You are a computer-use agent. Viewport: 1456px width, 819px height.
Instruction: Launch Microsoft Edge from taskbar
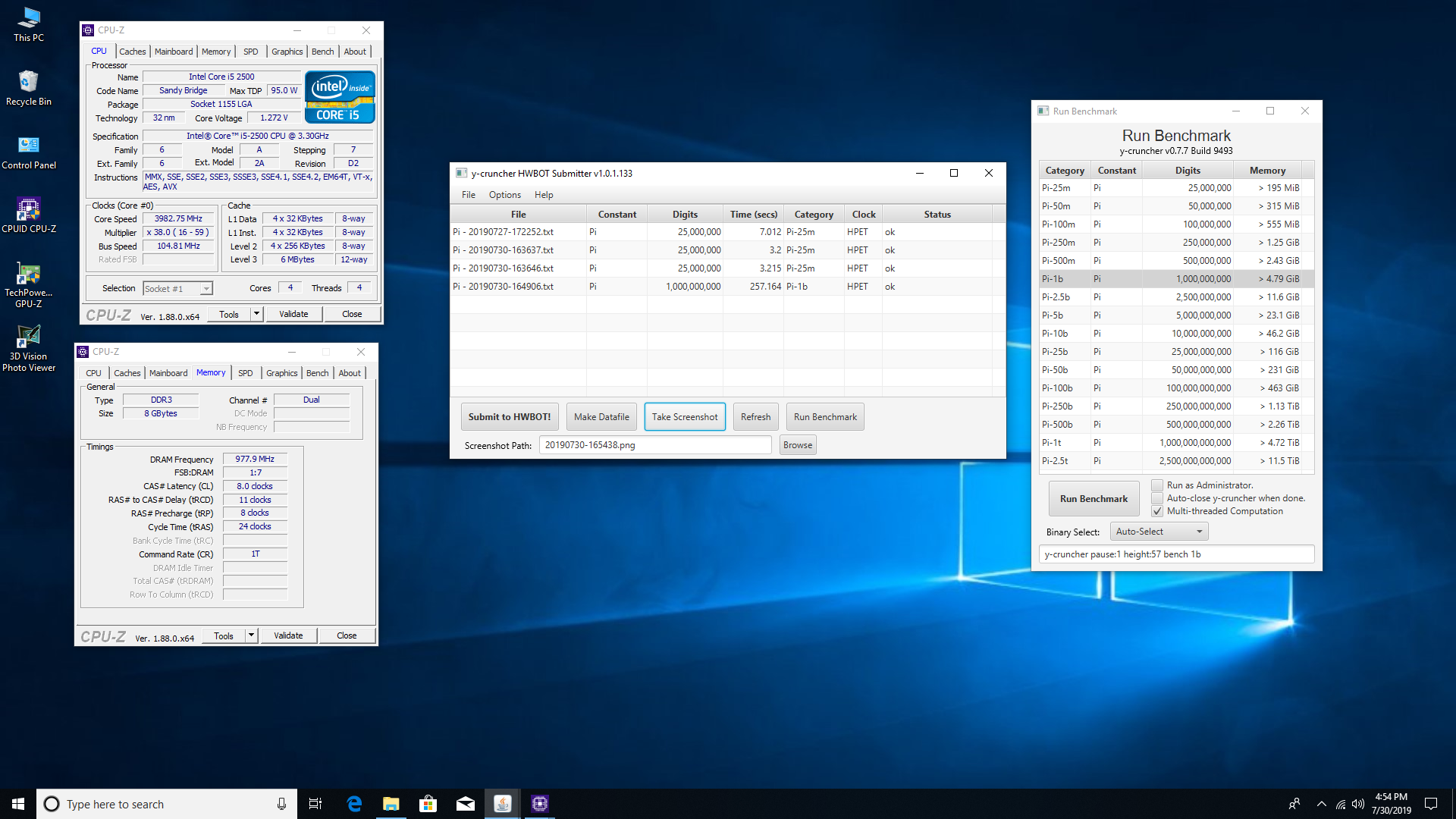coord(354,804)
